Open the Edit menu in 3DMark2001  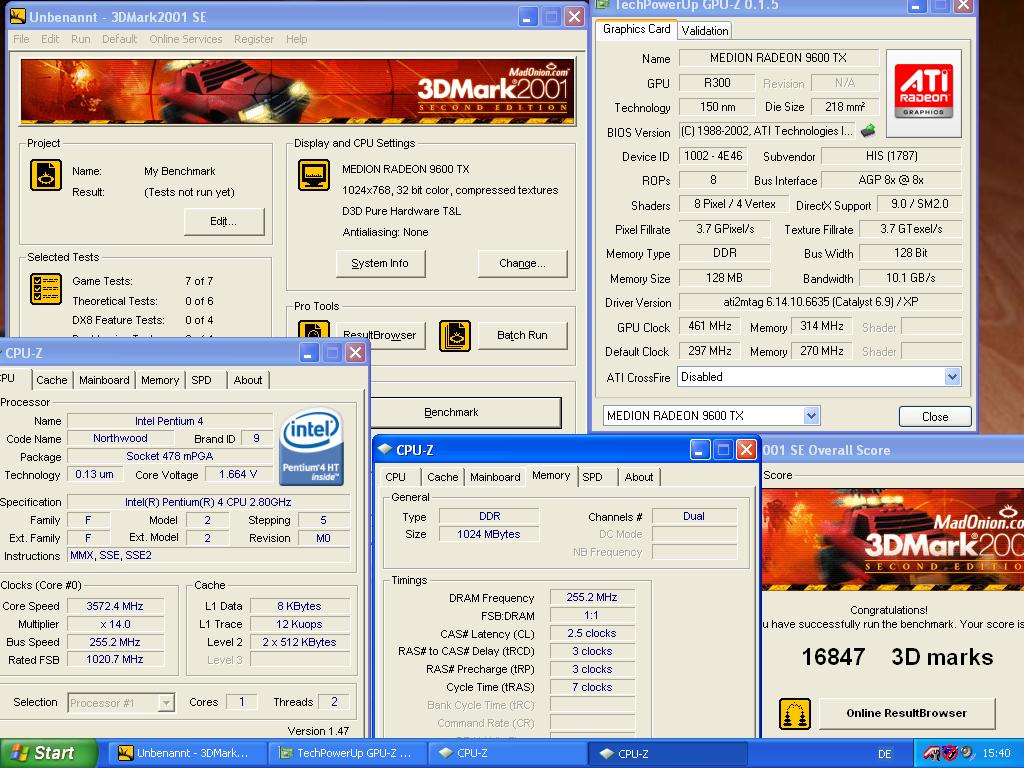pyautogui.click(x=50, y=39)
